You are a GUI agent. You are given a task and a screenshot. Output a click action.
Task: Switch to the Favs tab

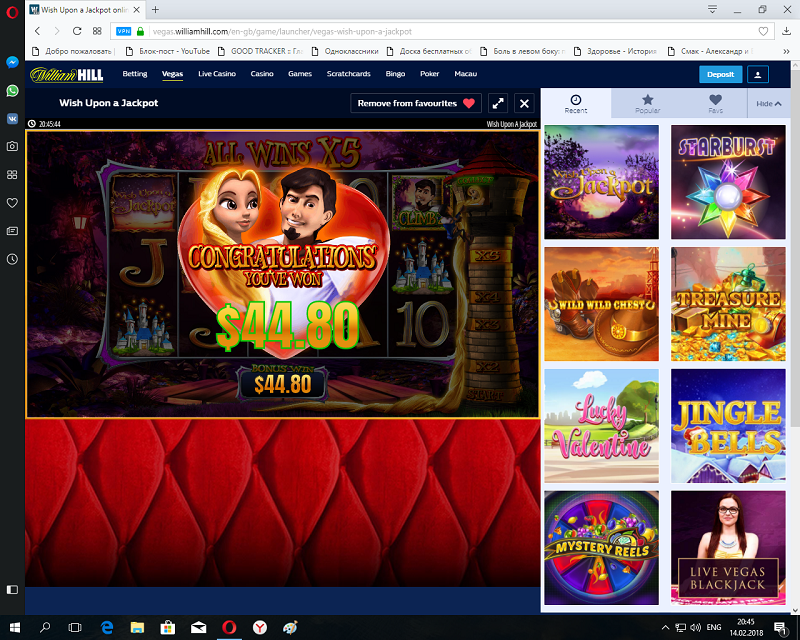tap(715, 104)
